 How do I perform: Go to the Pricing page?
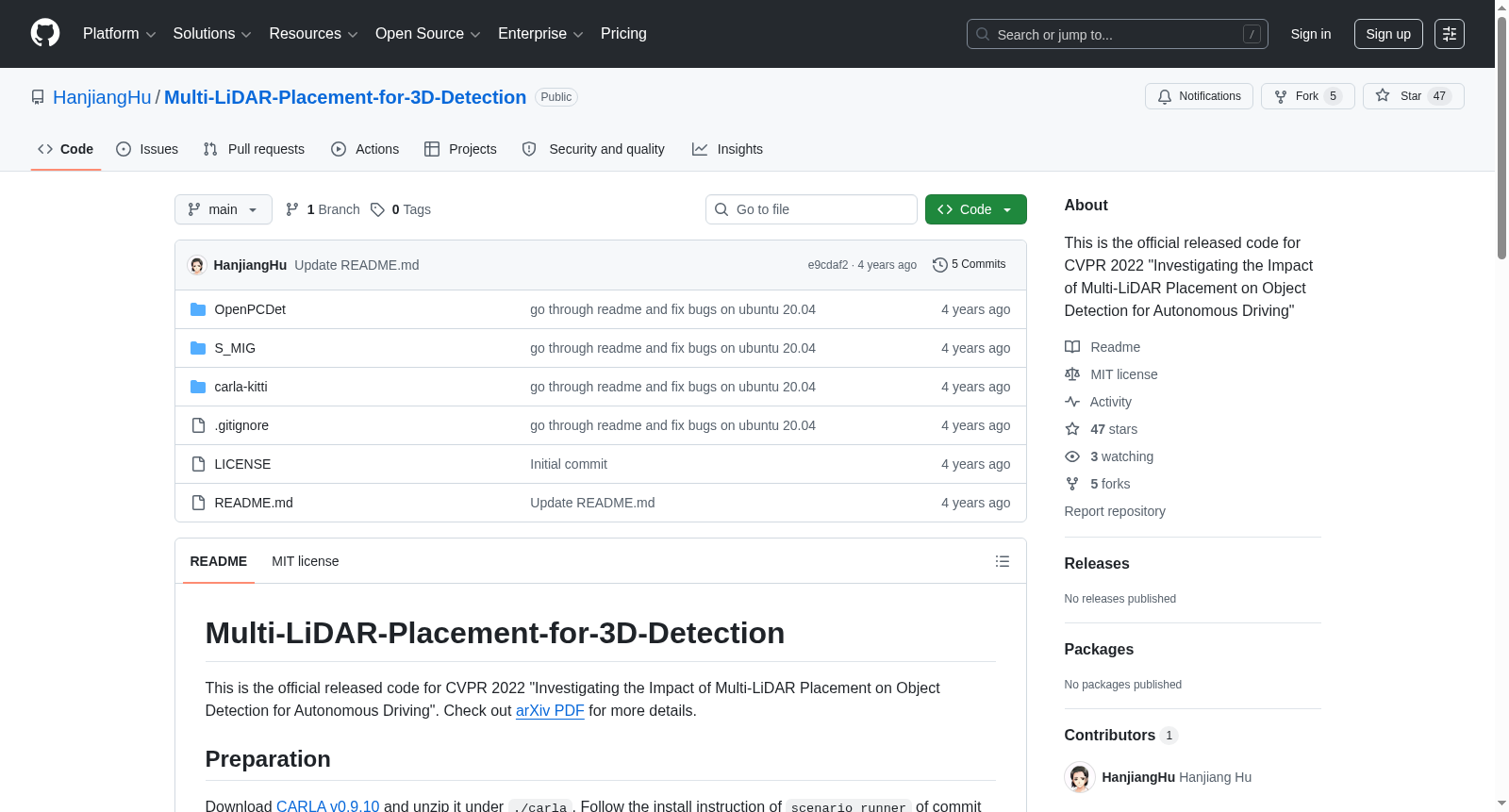point(623,34)
